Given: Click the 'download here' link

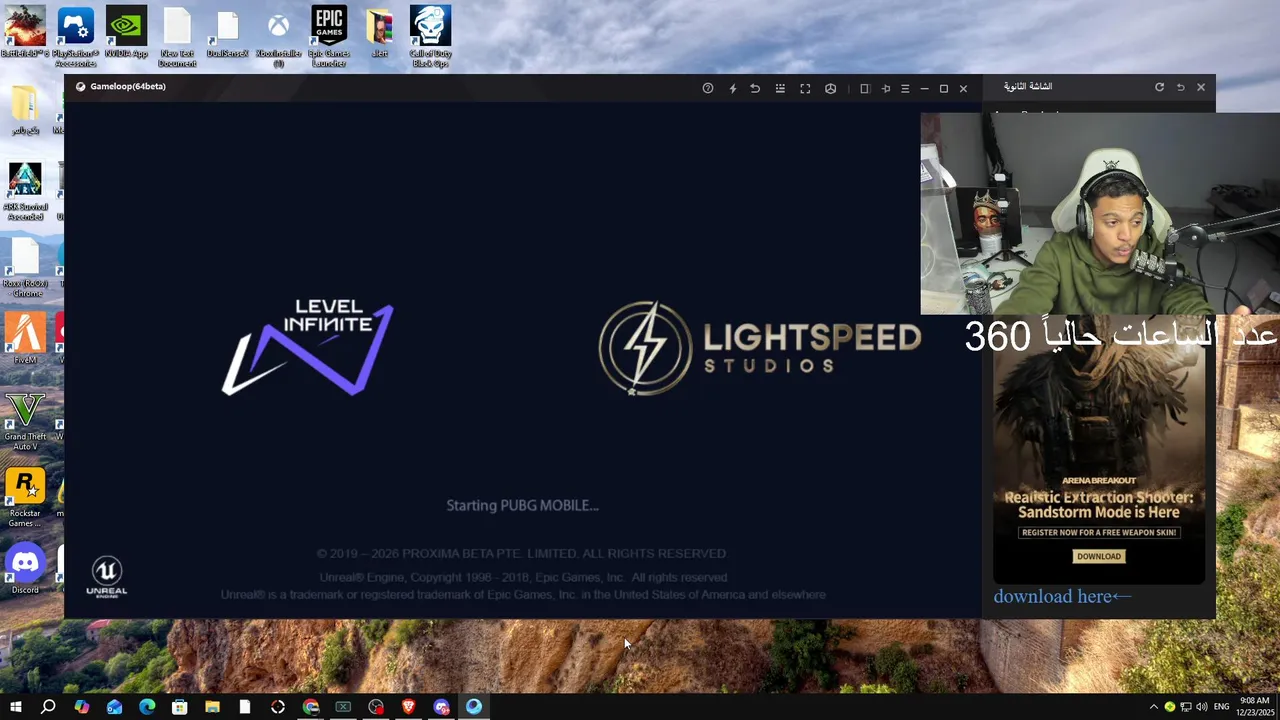Looking at the screenshot, I should pyautogui.click(x=1062, y=596).
